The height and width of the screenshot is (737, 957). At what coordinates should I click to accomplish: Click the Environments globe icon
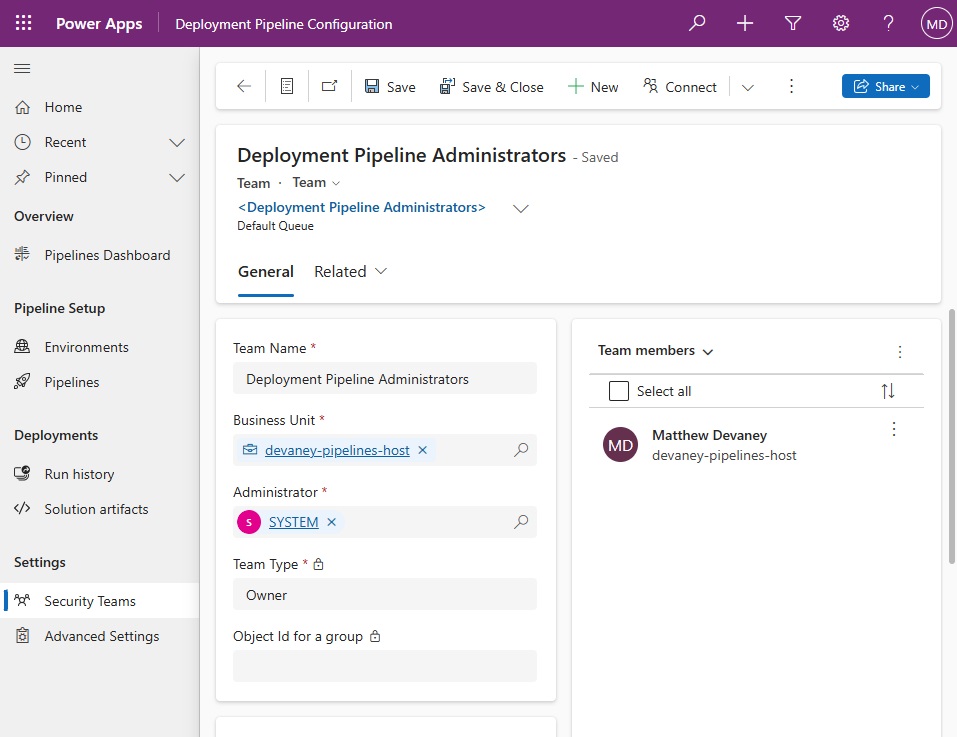23,347
